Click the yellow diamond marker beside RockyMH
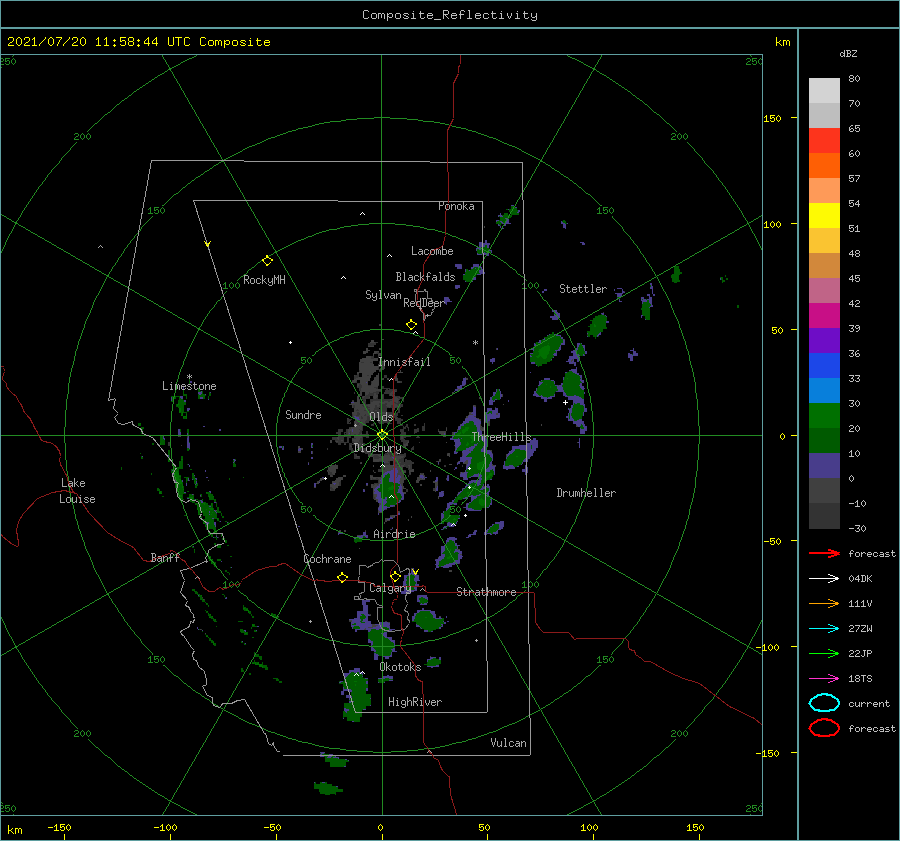 [267, 261]
